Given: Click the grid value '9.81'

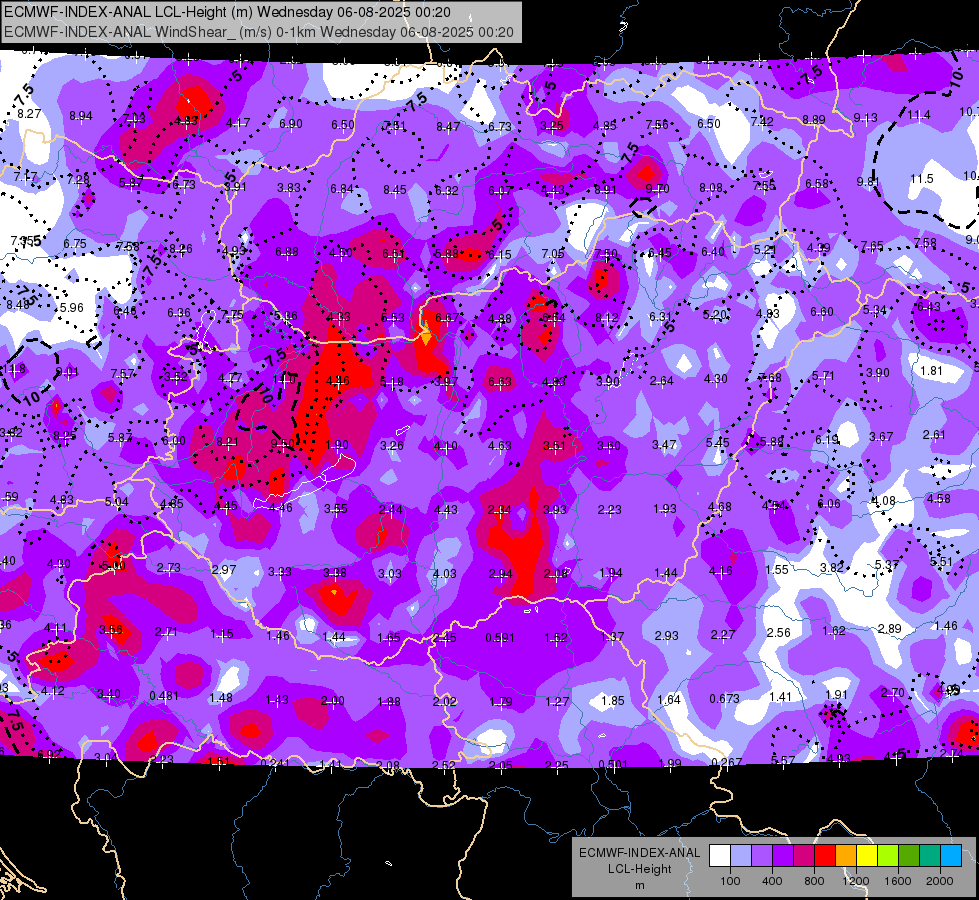Looking at the screenshot, I should [868, 182].
